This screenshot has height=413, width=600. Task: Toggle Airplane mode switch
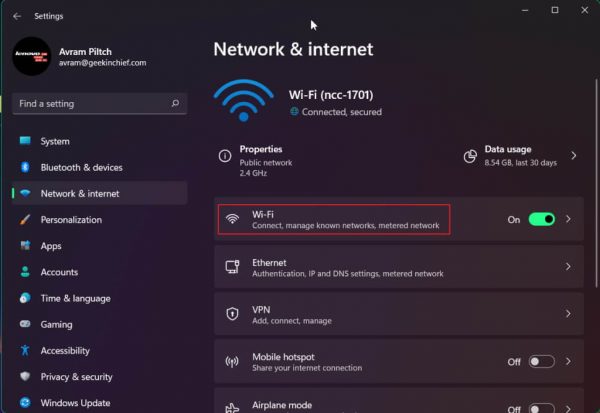[541, 408]
